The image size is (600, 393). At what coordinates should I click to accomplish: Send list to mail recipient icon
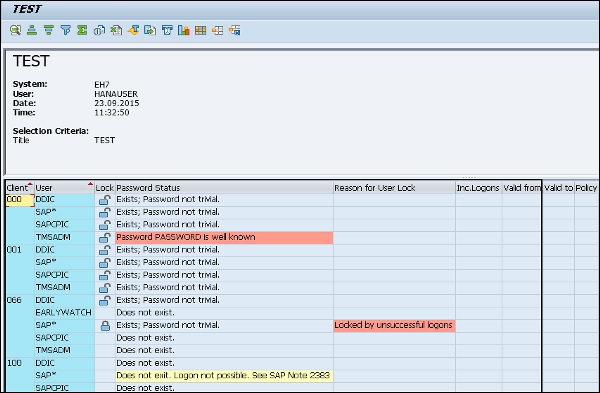(167, 30)
